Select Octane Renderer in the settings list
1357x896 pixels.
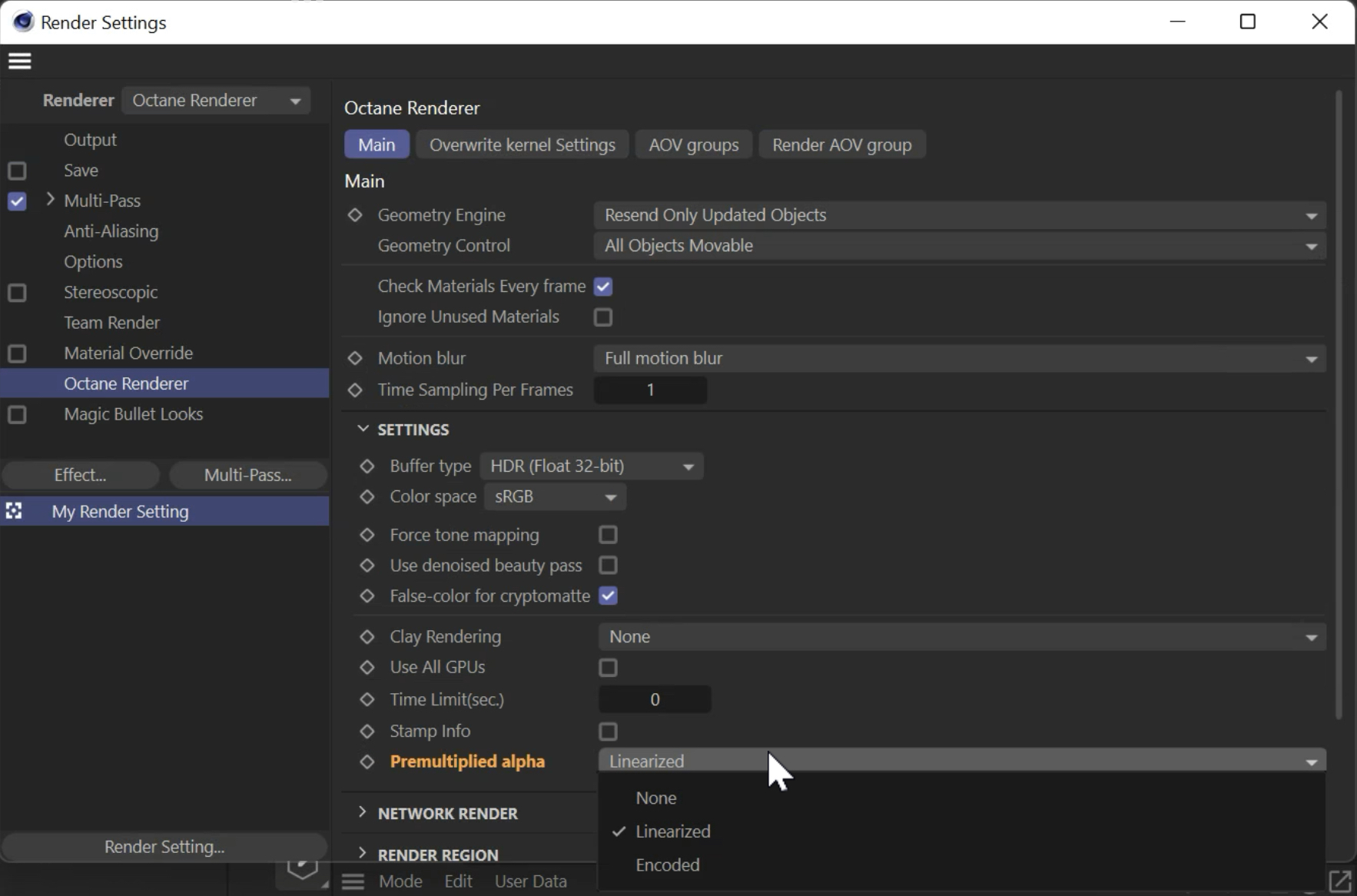(x=164, y=383)
